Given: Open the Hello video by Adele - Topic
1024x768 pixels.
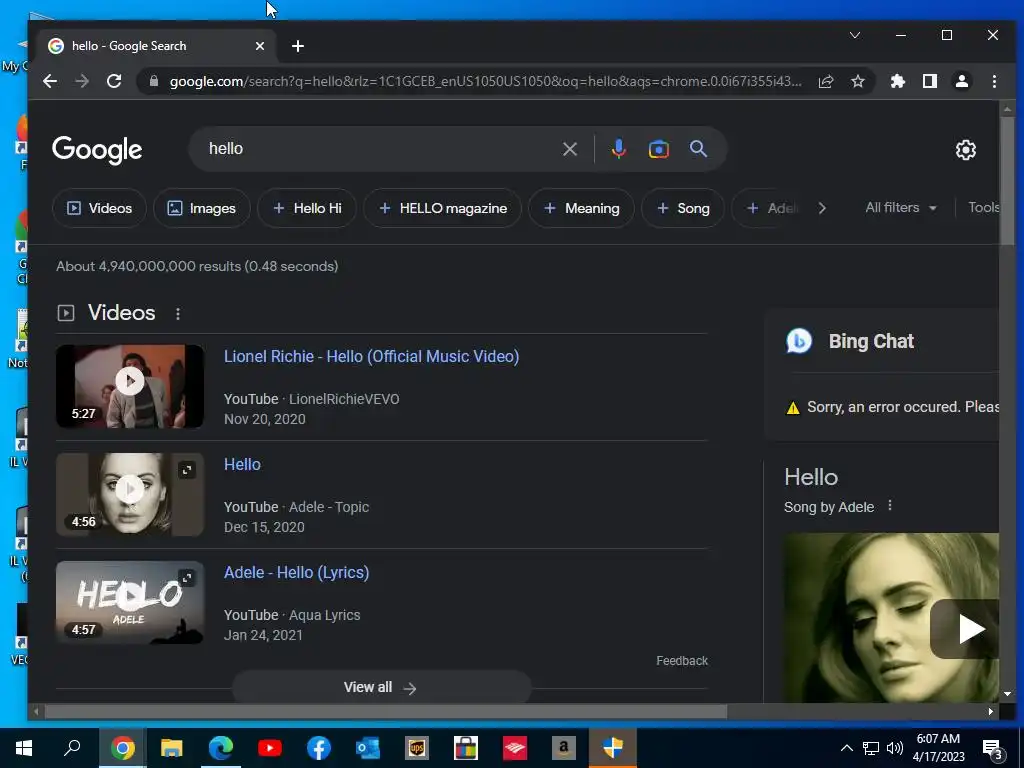Looking at the screenshot, I should point(242,464).
